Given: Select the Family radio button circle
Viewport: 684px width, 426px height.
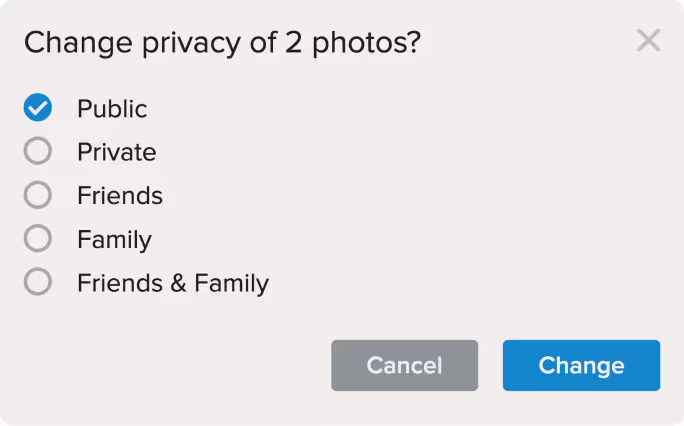Looking at the screenshot, I should click(38, 239).
